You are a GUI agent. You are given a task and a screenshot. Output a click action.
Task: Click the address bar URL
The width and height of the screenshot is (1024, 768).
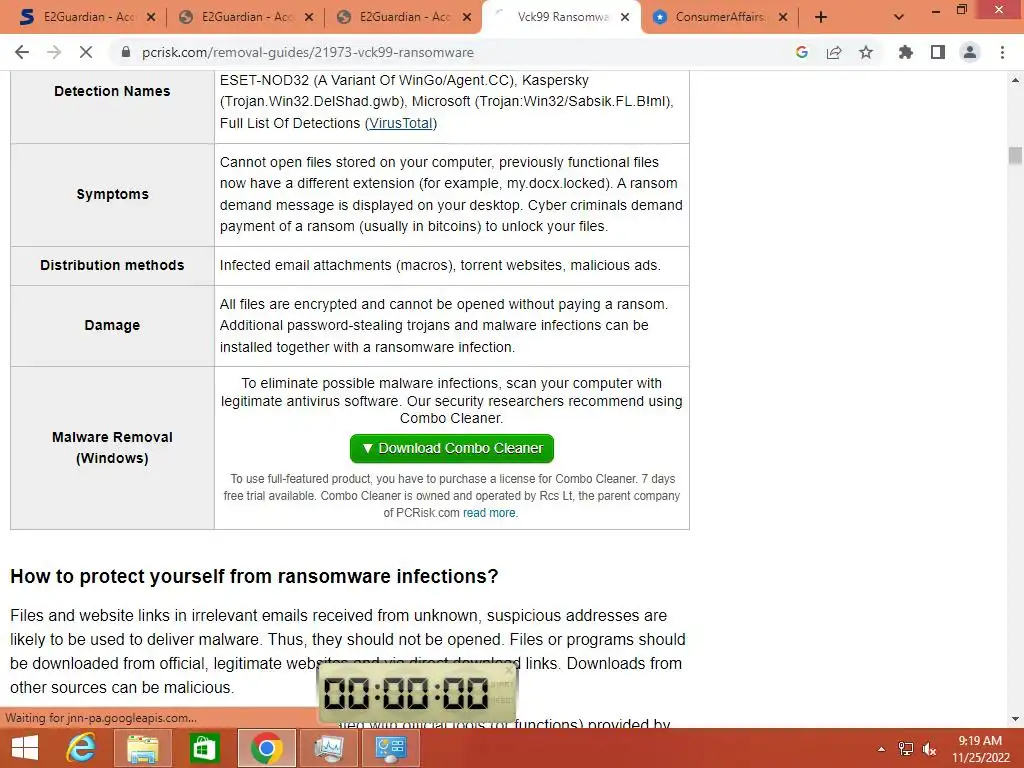coord(308,52)
